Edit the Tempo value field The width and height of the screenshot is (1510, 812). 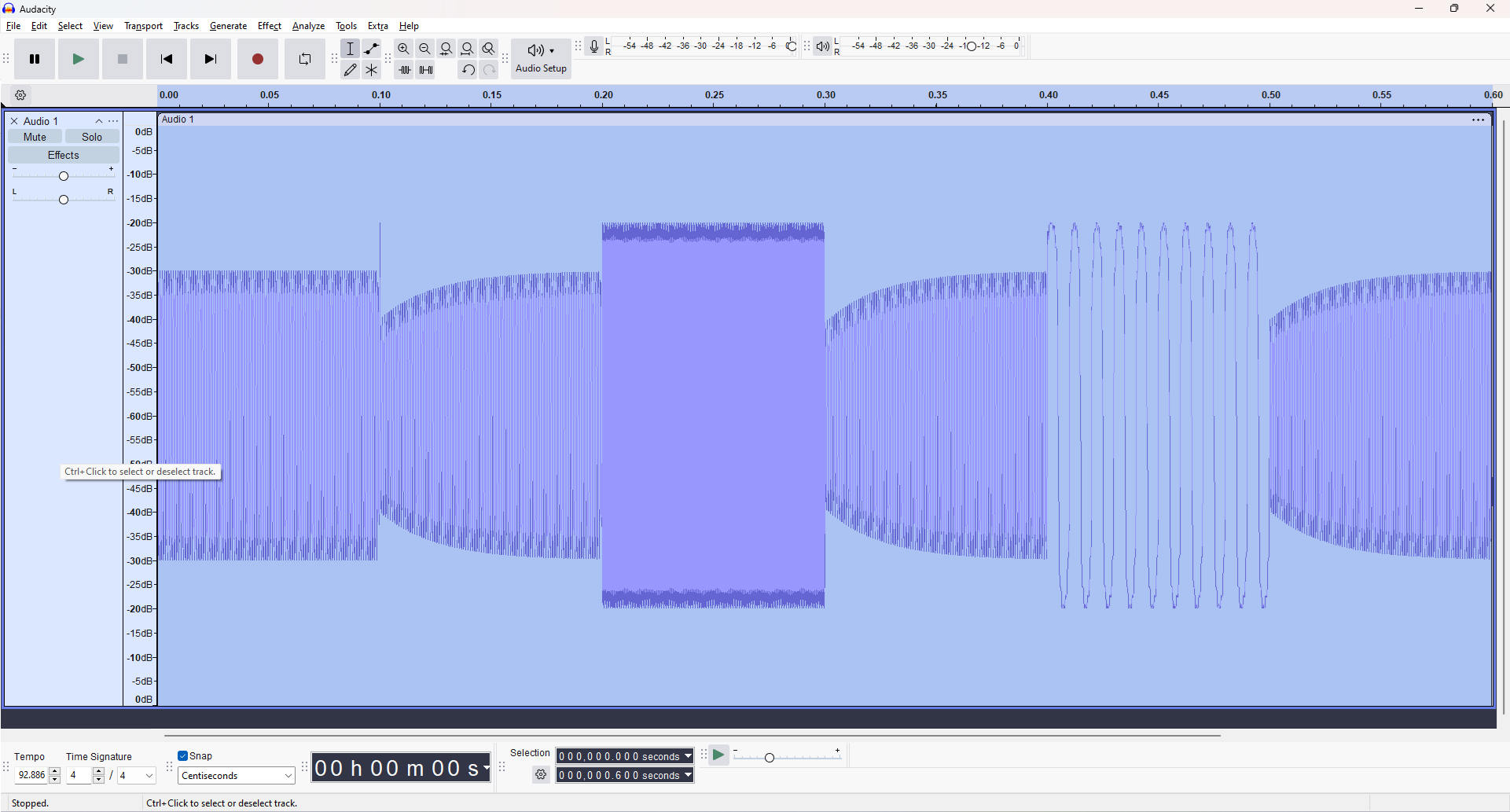point(33,774)
